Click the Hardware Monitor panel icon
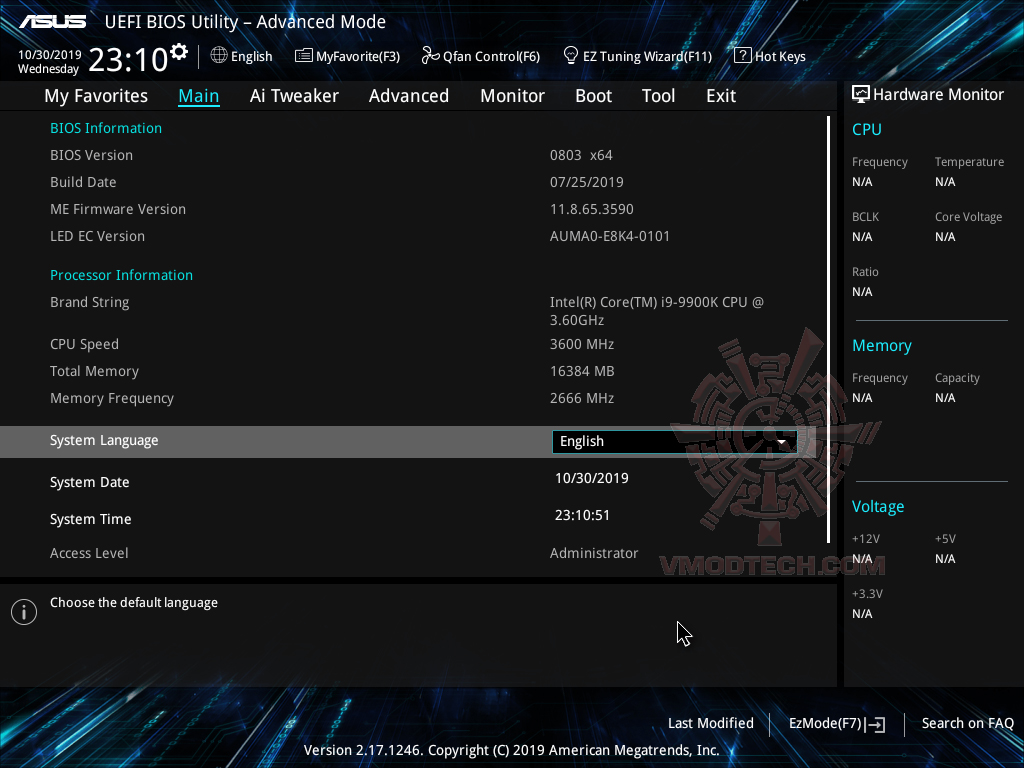This screenshot has width=1024, height=768. tap(861, 93)
